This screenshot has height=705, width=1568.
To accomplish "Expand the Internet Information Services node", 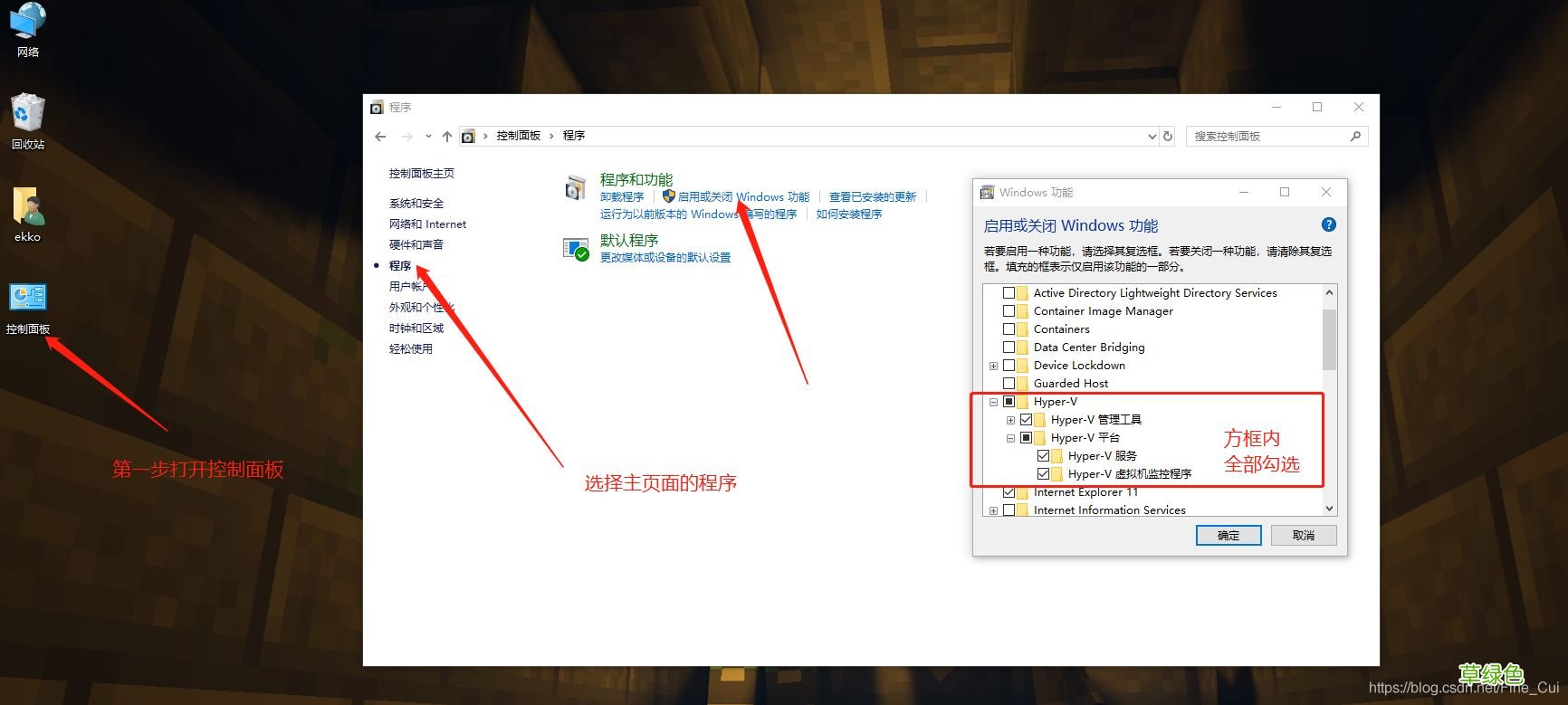I will point(993,511).
